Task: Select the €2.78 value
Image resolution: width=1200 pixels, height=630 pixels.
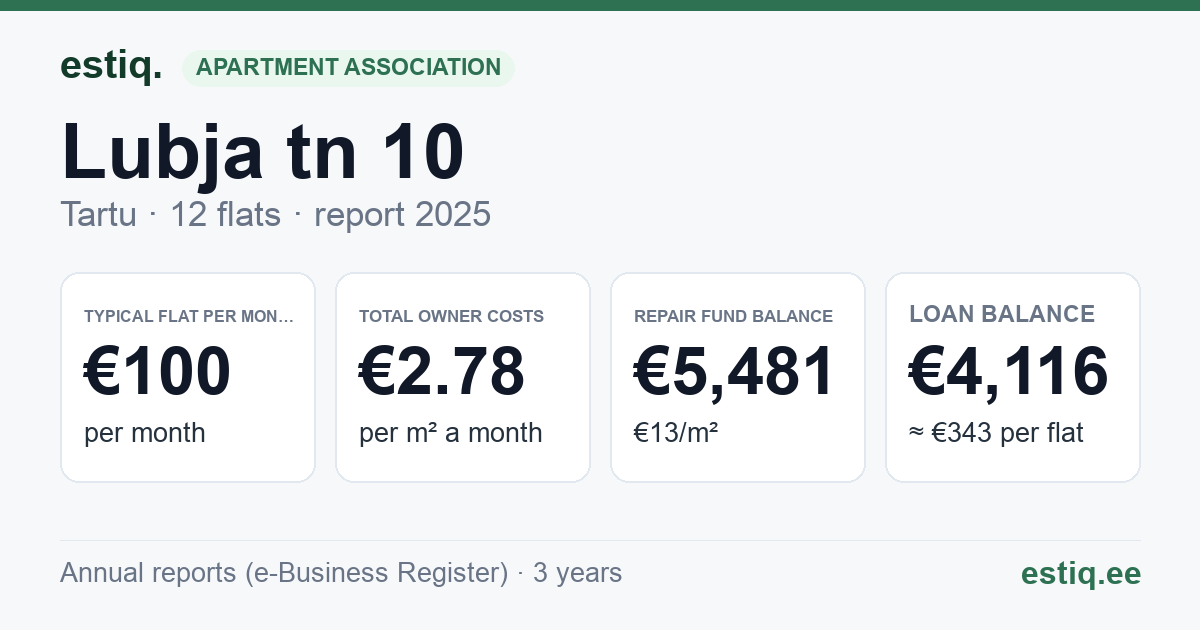Action: [442, 371]
